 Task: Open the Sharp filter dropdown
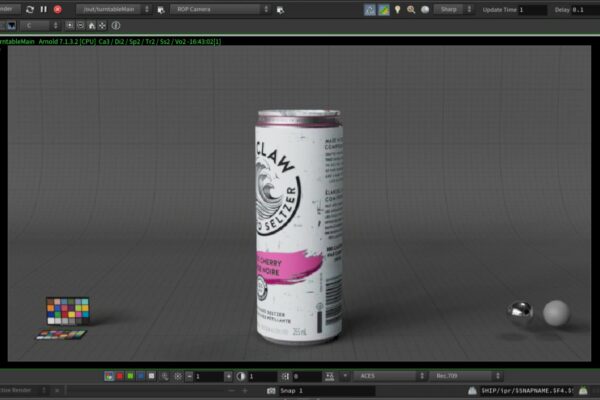(x=453, y=9)
